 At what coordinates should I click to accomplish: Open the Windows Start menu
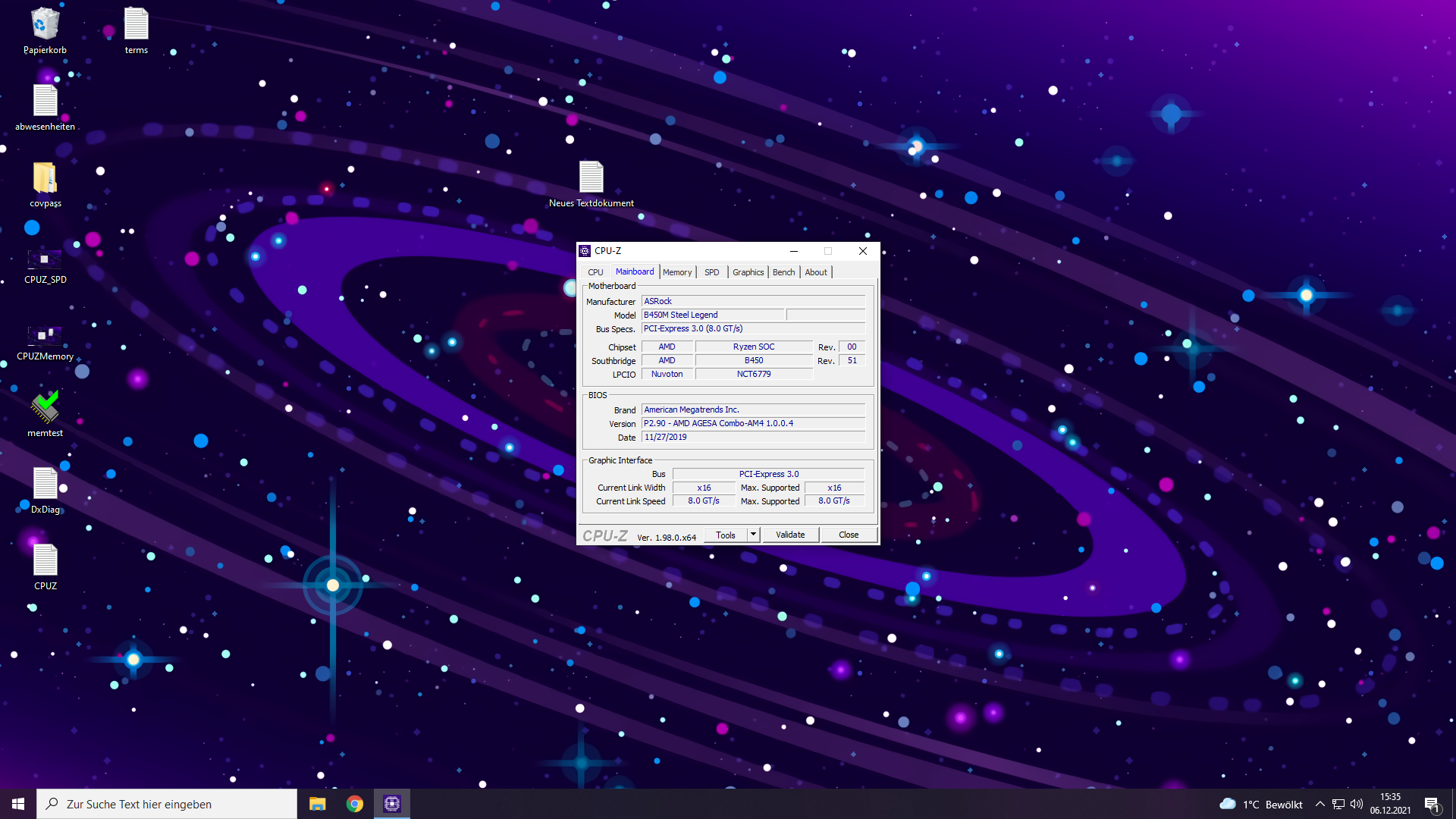tap(18, 804)
